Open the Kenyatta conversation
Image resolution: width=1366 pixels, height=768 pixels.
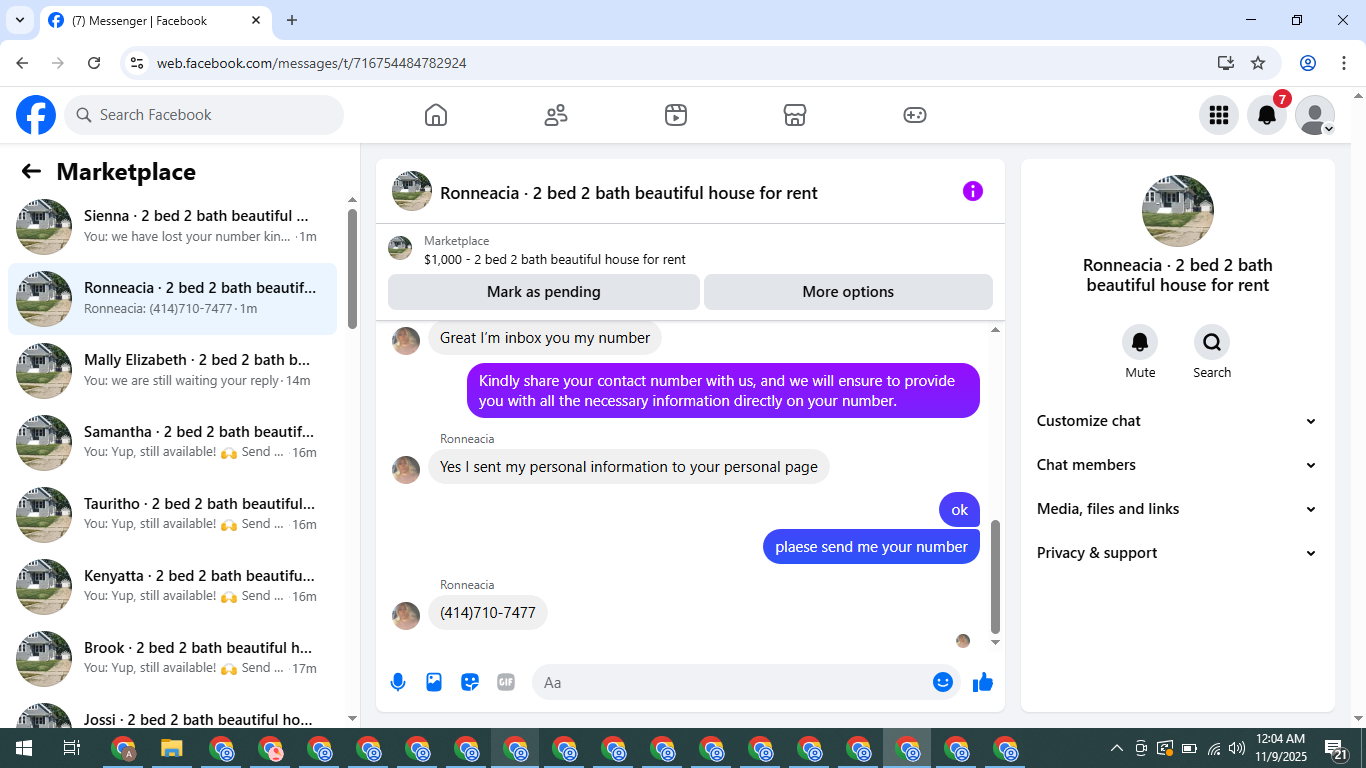coord(172,586)
